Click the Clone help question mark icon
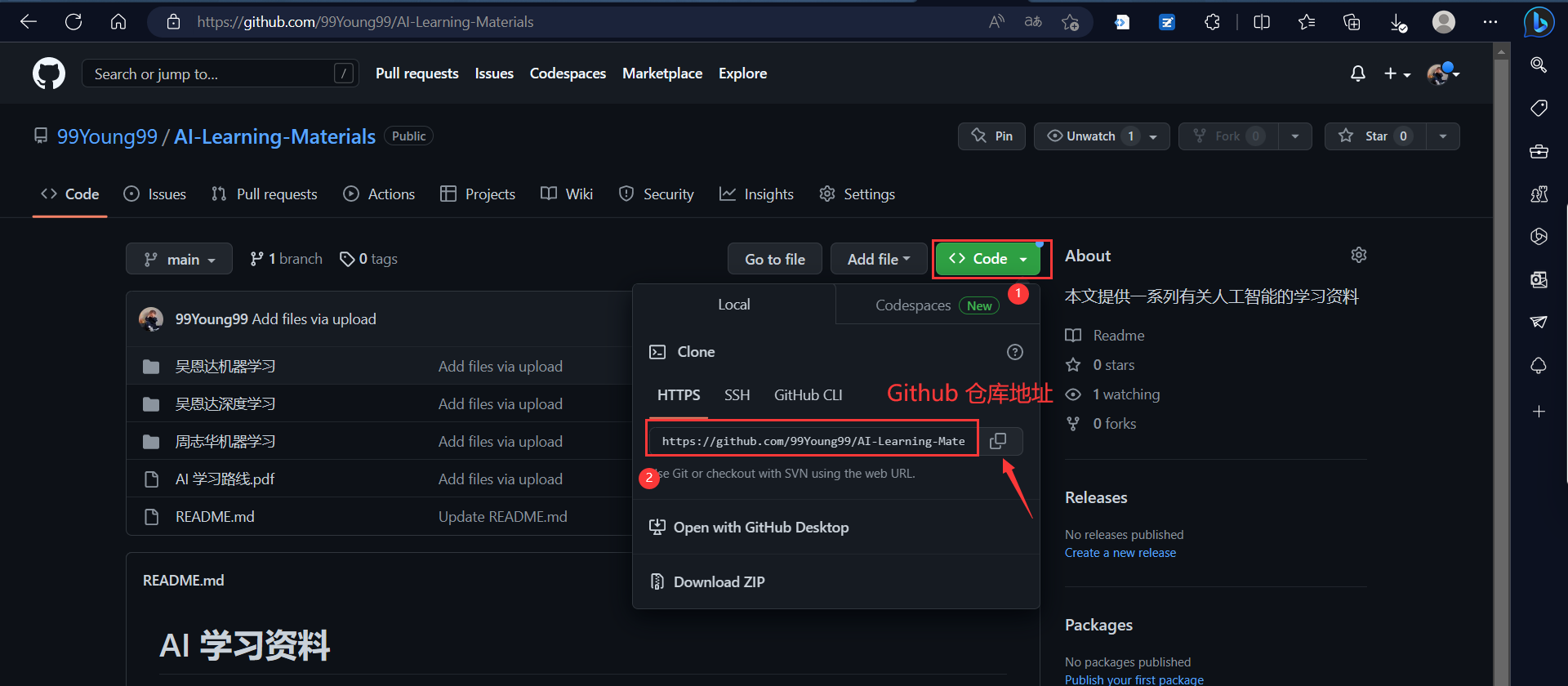Viewport: 1568px width, 686px height. (x=1014, y=352)
